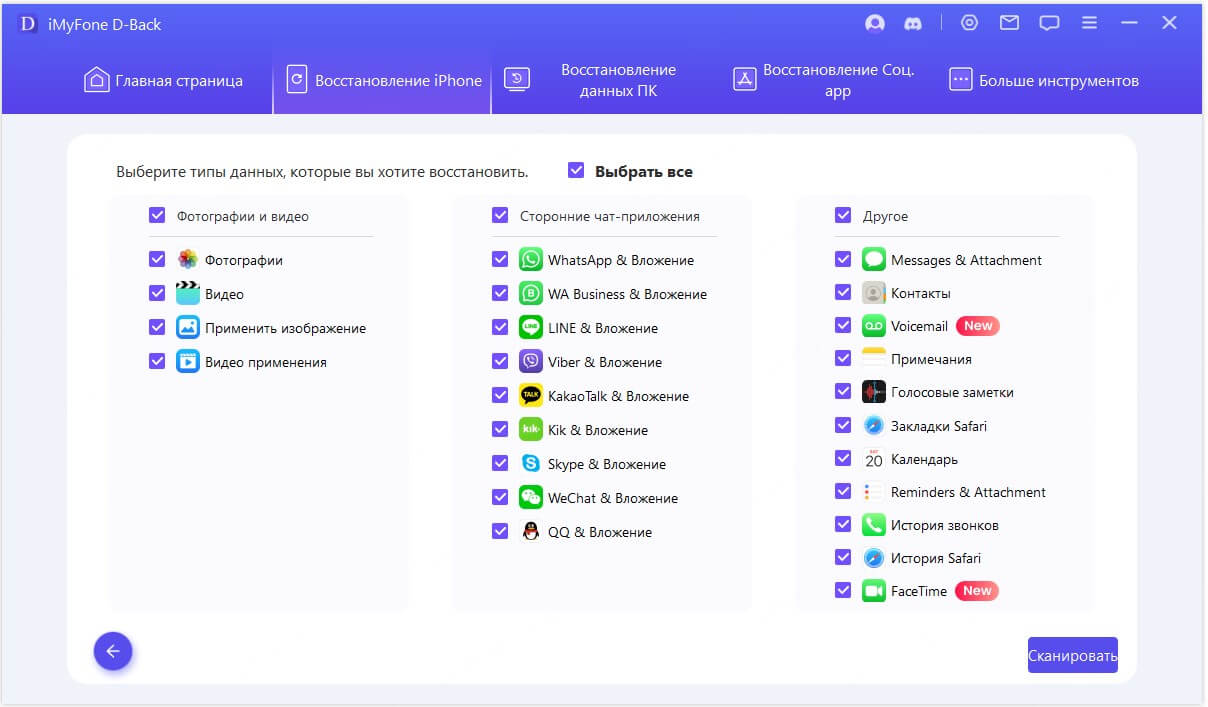Uncheck the Выбрать все checkbox
This screenshot has height=707, width=1208.
coord(576,171)
